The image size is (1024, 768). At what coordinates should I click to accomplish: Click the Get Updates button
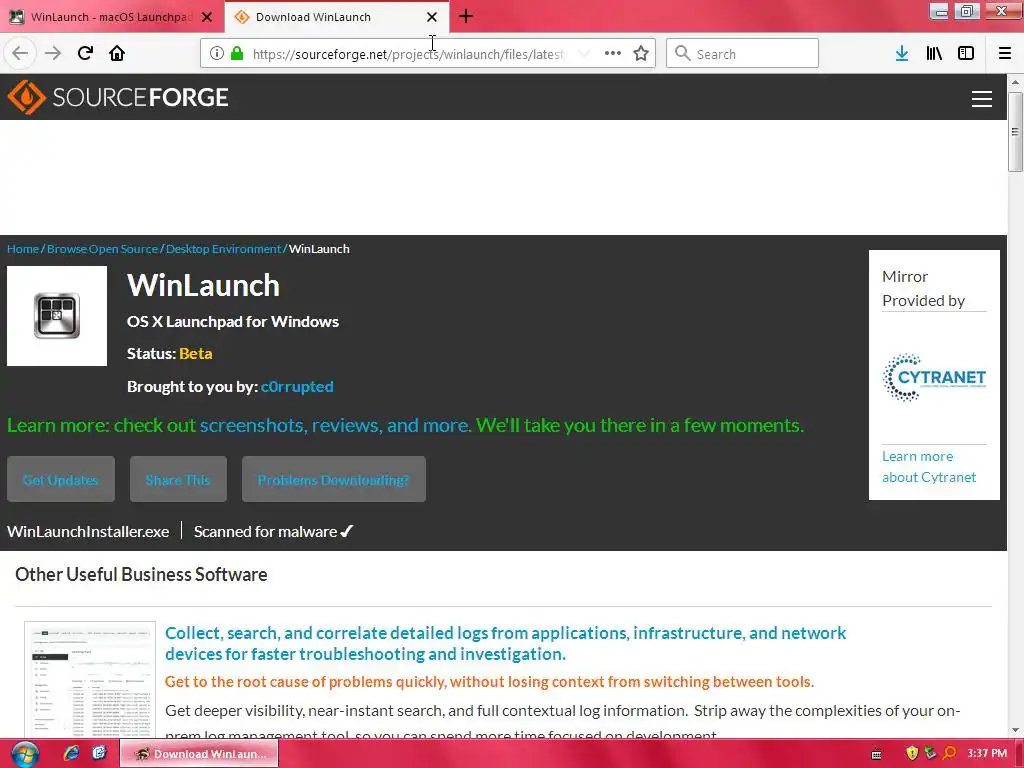(x=61, y=479)
